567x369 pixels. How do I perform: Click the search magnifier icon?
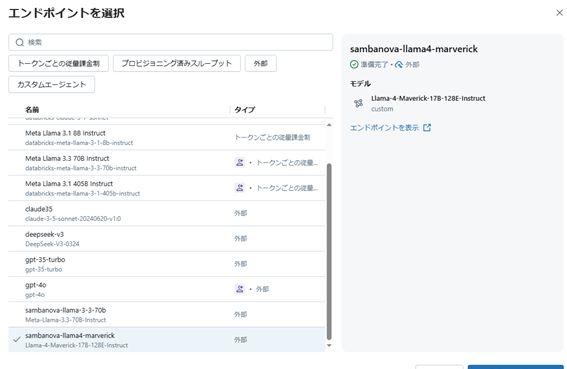pos(20,43)
